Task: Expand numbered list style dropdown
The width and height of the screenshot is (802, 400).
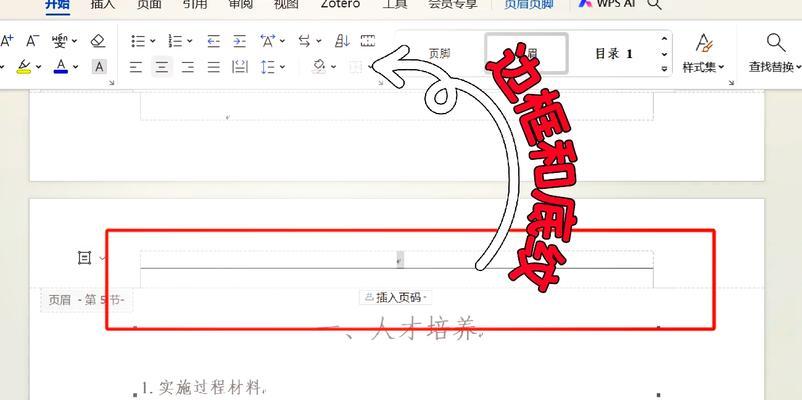Action: tap(190, 41)
